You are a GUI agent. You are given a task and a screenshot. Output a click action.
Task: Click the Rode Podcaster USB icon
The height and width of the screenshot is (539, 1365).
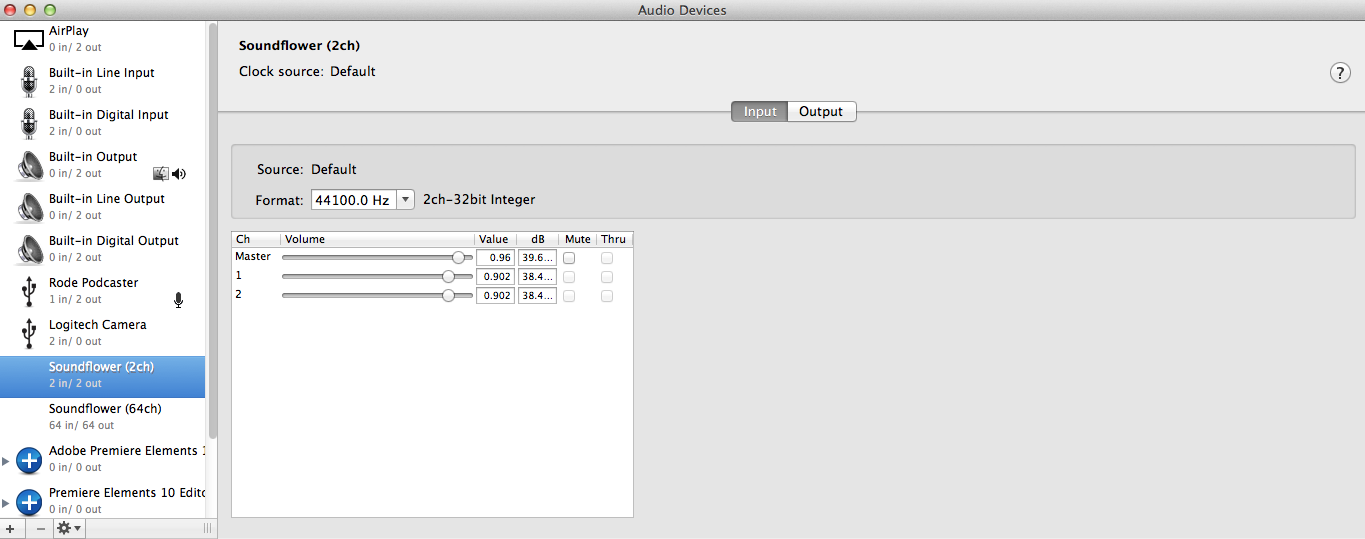pyautogui.click(x=28, y=291)
